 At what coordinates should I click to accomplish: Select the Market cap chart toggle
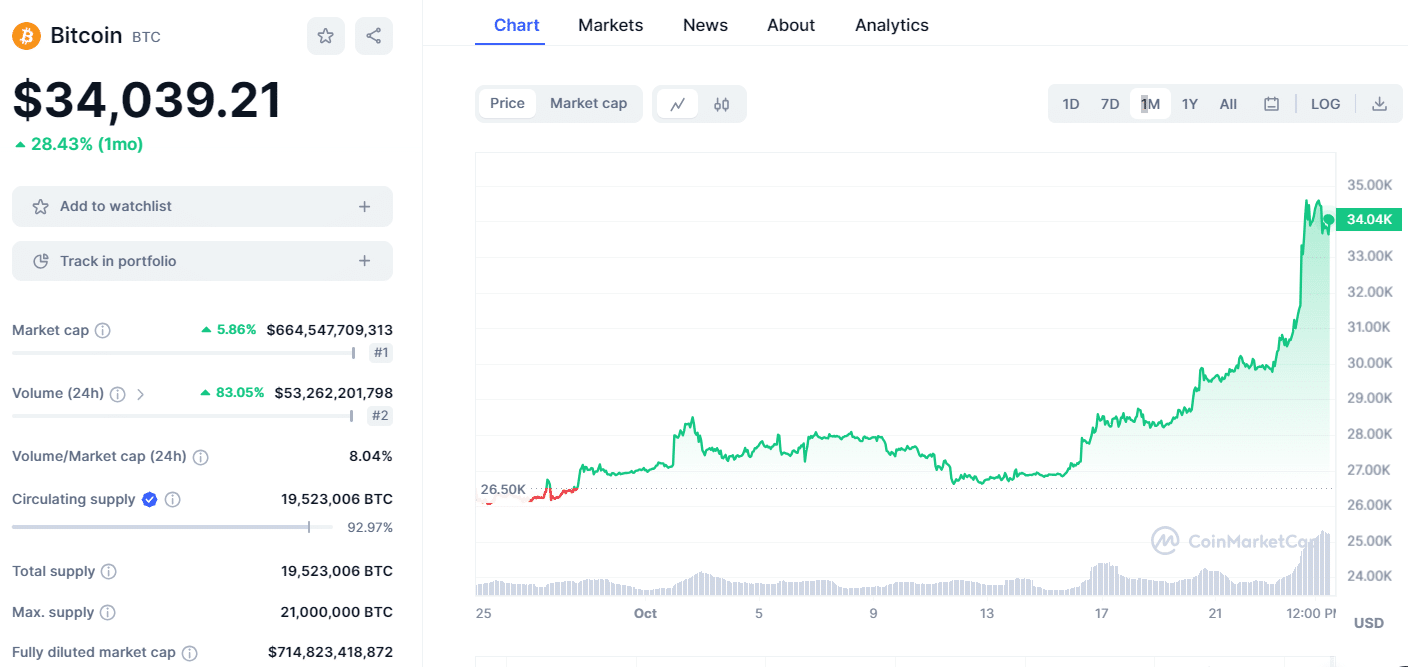coord(588,104)
